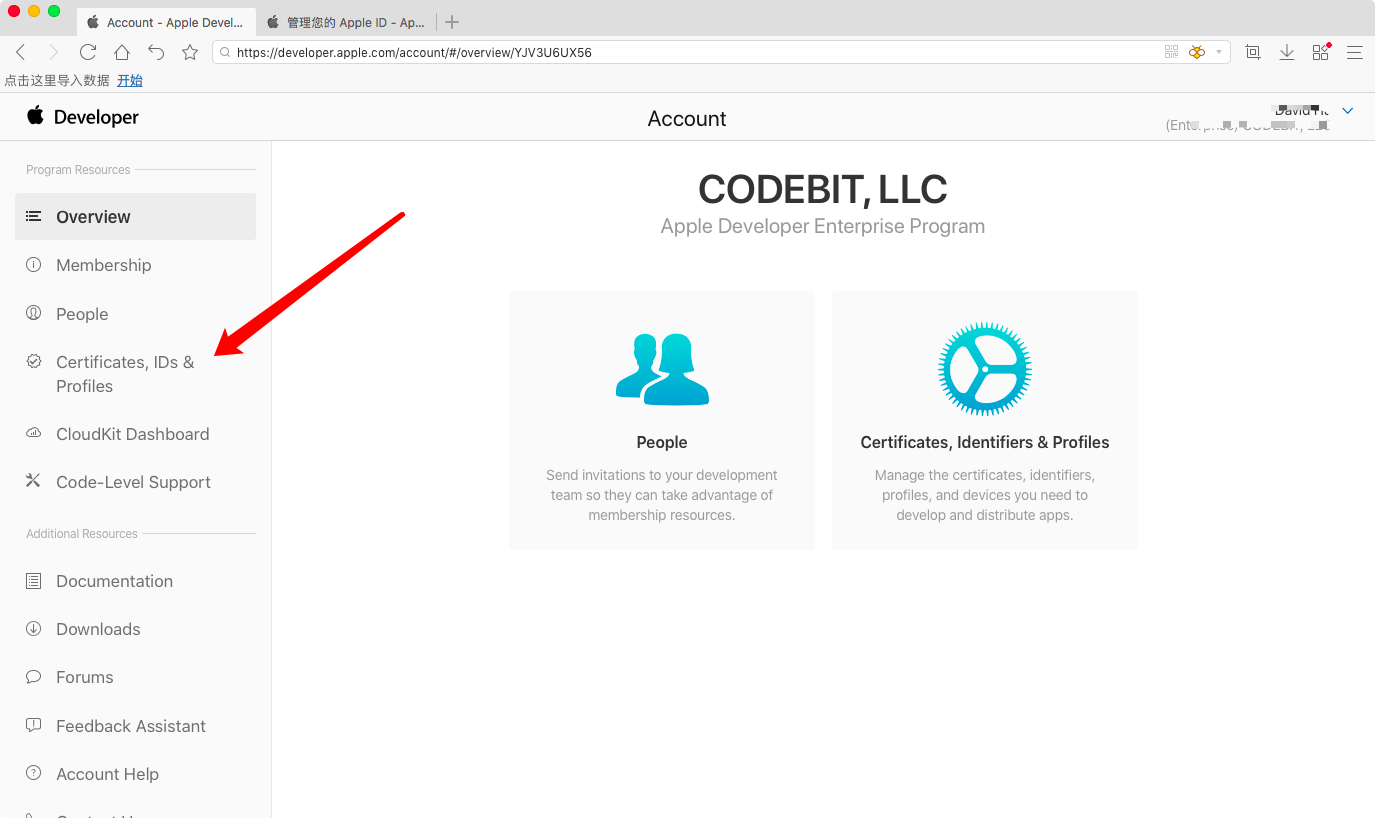Bookmark this page with the star icon
Screen dimensions: 1375x818
(x=190, y=52)
